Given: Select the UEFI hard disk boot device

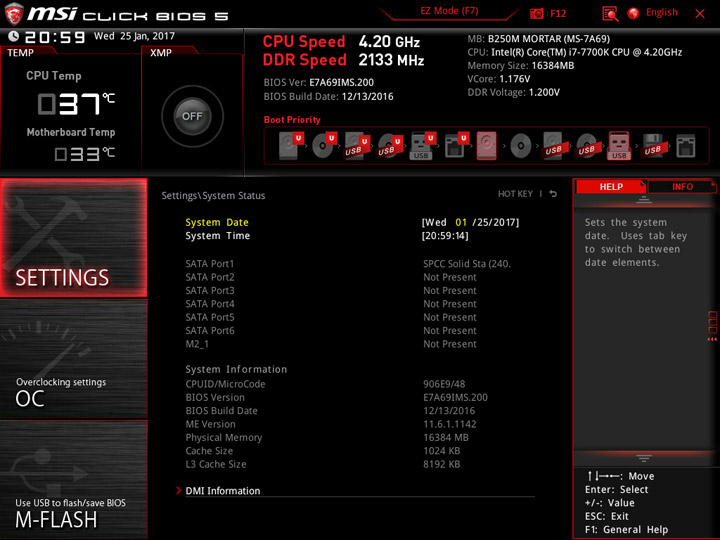Looking at the screenshot, I should [x=291, y=146].
